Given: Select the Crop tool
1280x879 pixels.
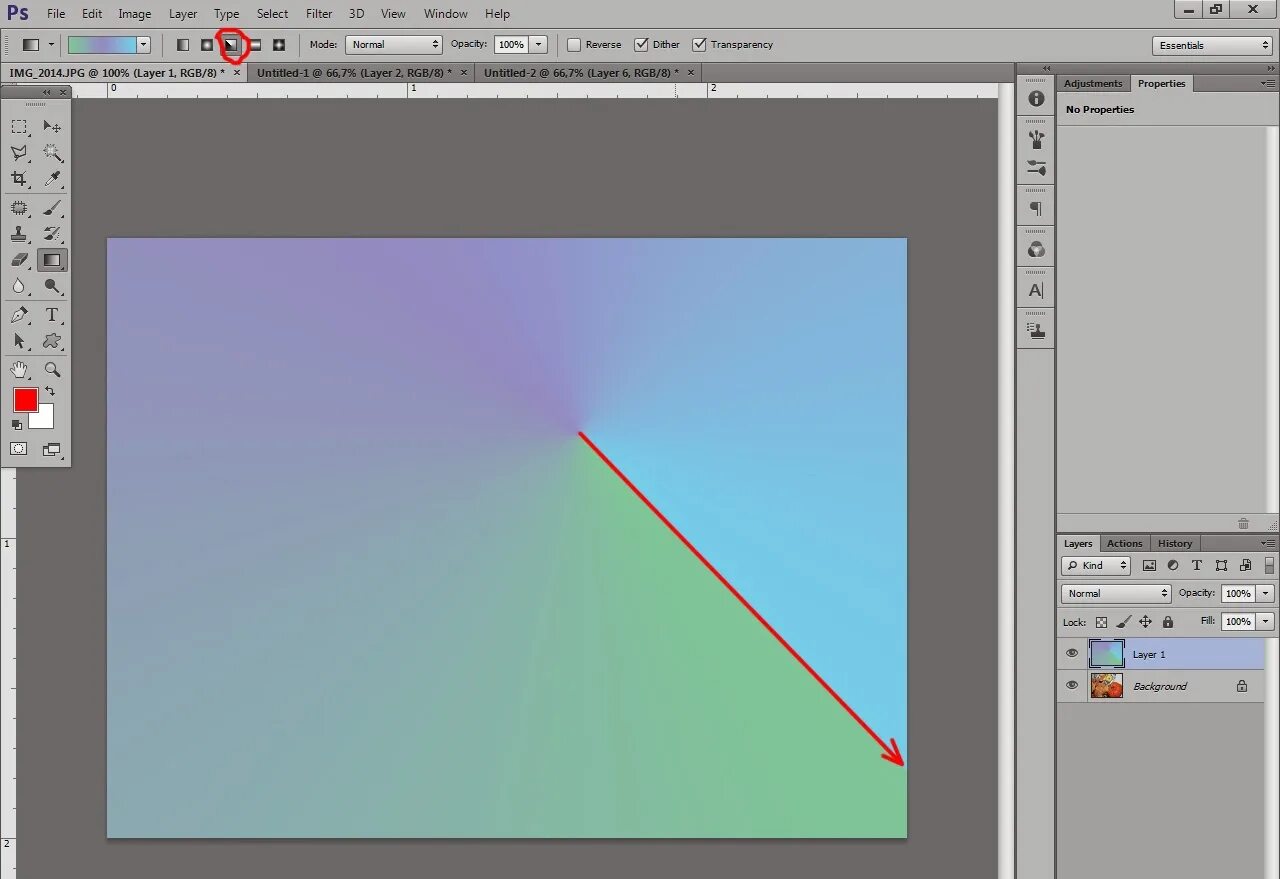Looking at the screenshot, I should click(x=19, y=179).
